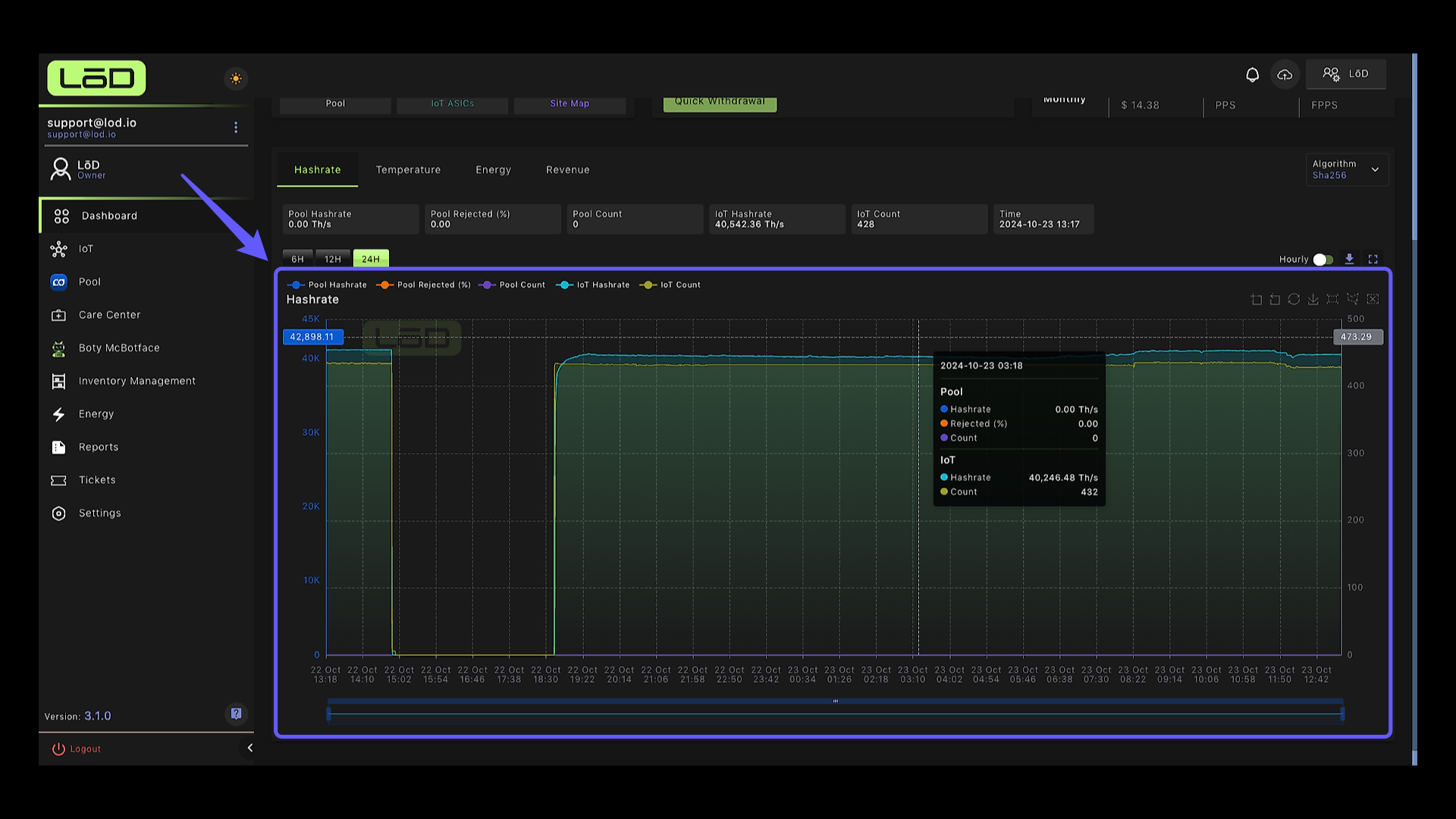
Task: Open Inventory Management
Action: (x=146, y=381)
